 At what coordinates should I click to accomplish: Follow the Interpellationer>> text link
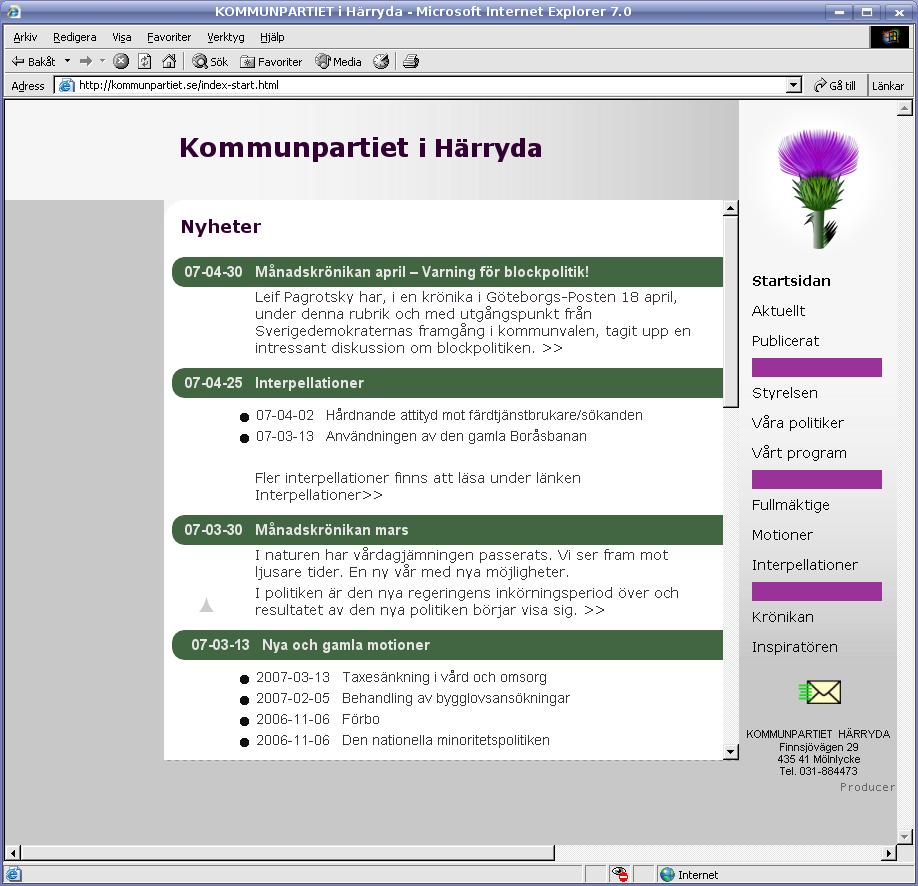pos(318,495)
